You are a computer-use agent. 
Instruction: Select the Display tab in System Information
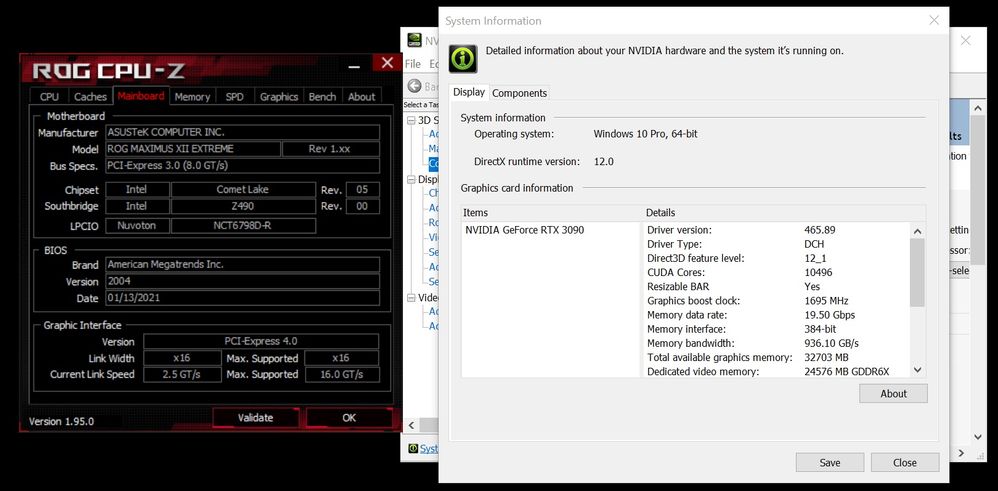point(469,92)
